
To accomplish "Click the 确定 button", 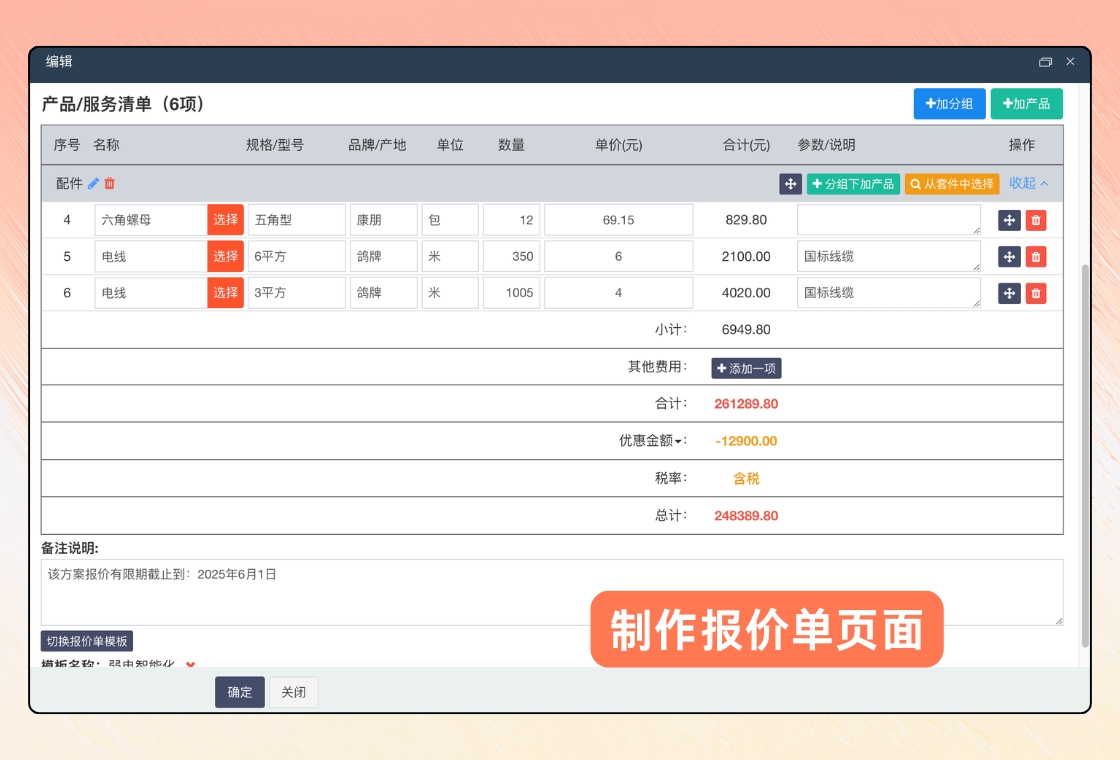I will pos(240,692).
